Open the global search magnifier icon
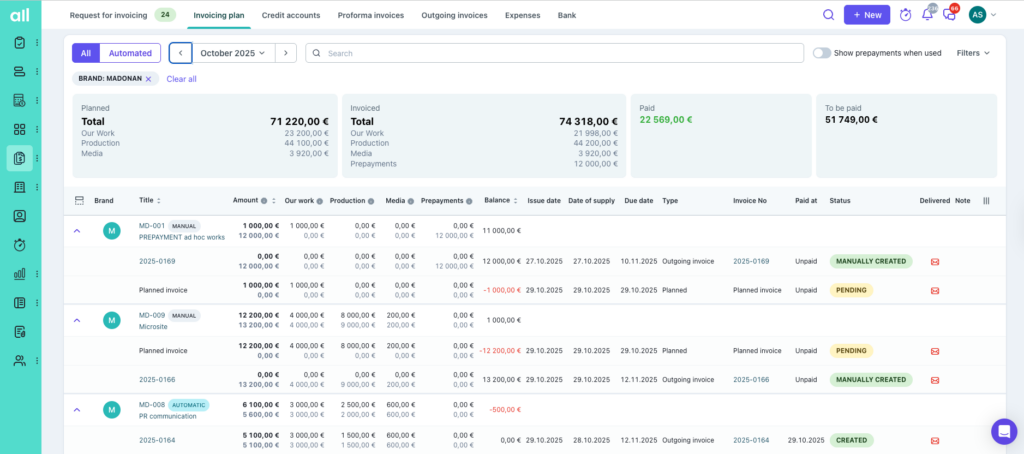 828,15
